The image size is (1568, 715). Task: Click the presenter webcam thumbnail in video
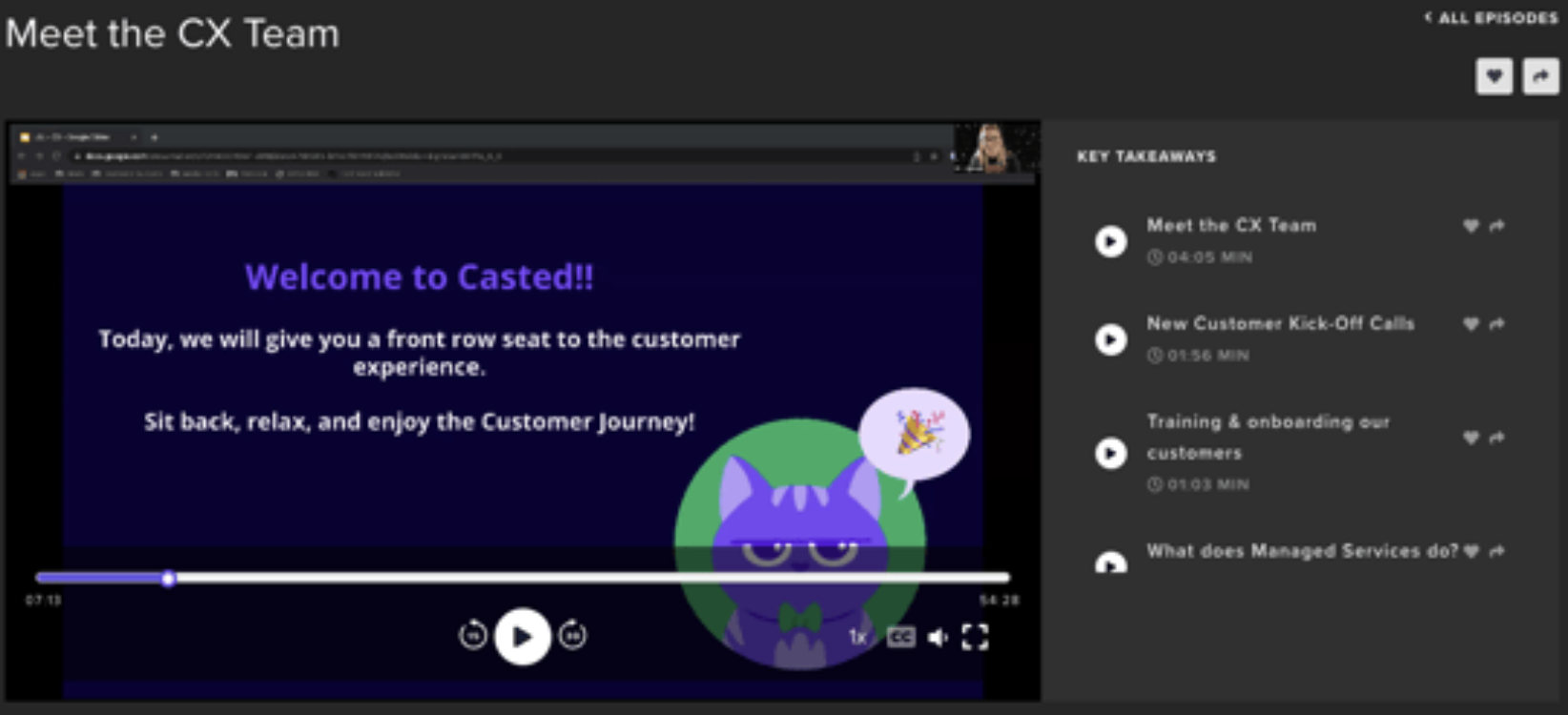coord(996,148)
